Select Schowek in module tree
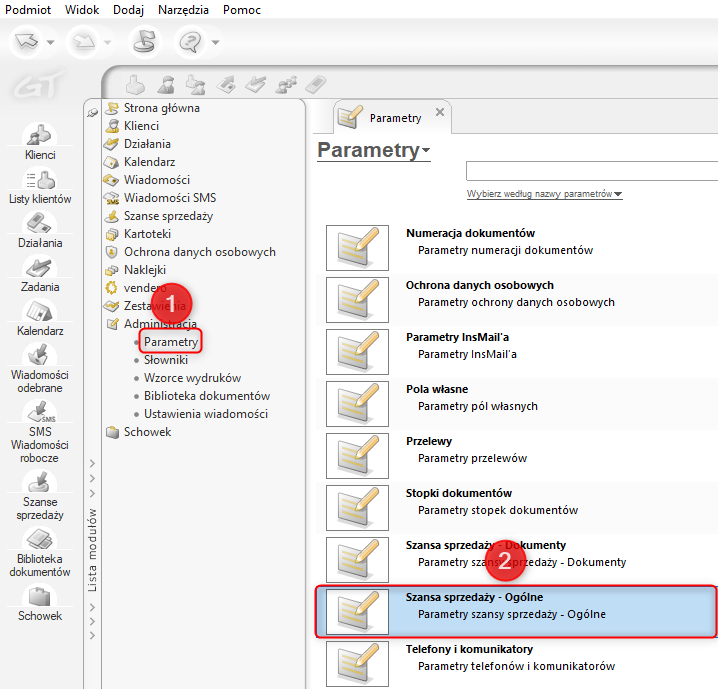 pos(147,432)
